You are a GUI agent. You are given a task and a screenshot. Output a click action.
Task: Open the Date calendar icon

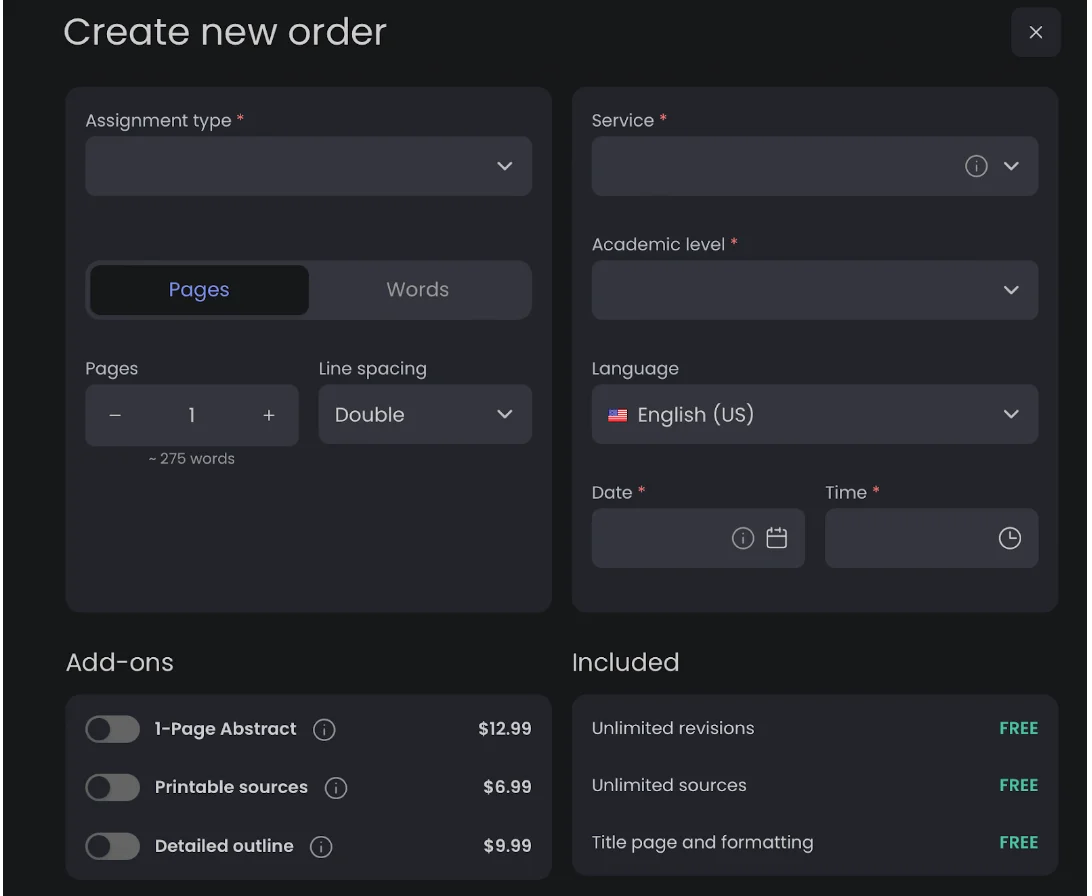pos(777,537)
